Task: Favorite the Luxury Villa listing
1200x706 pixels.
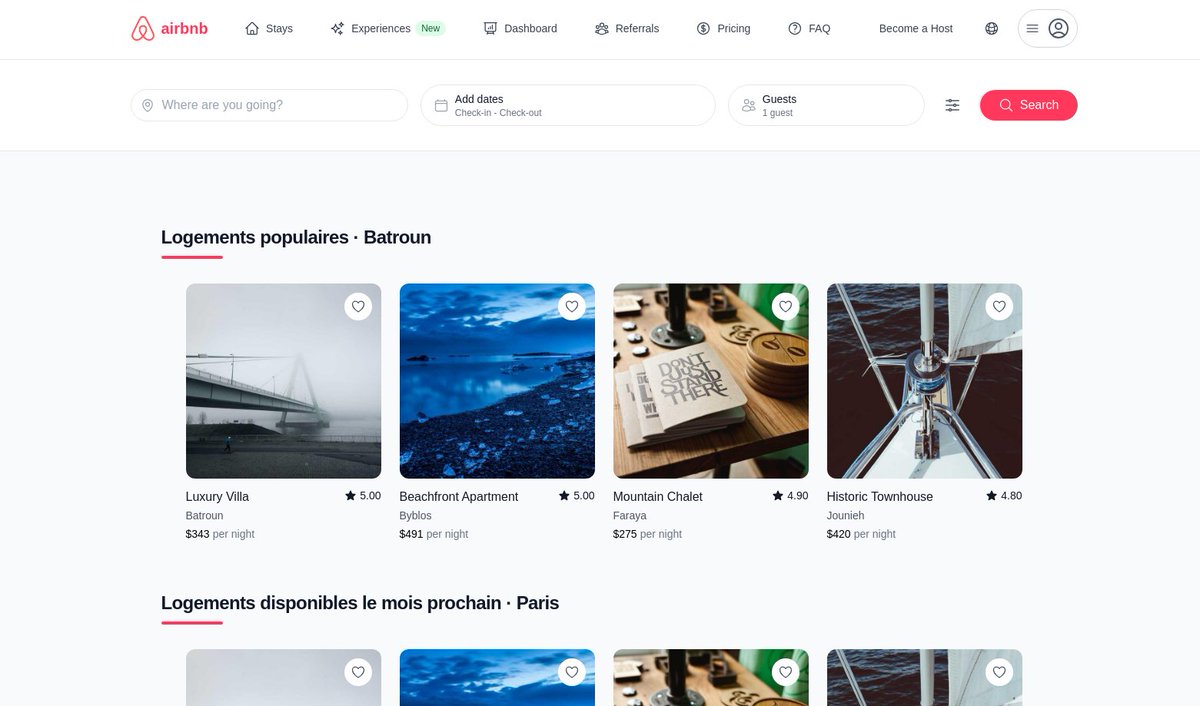Action: coord(358,307)
